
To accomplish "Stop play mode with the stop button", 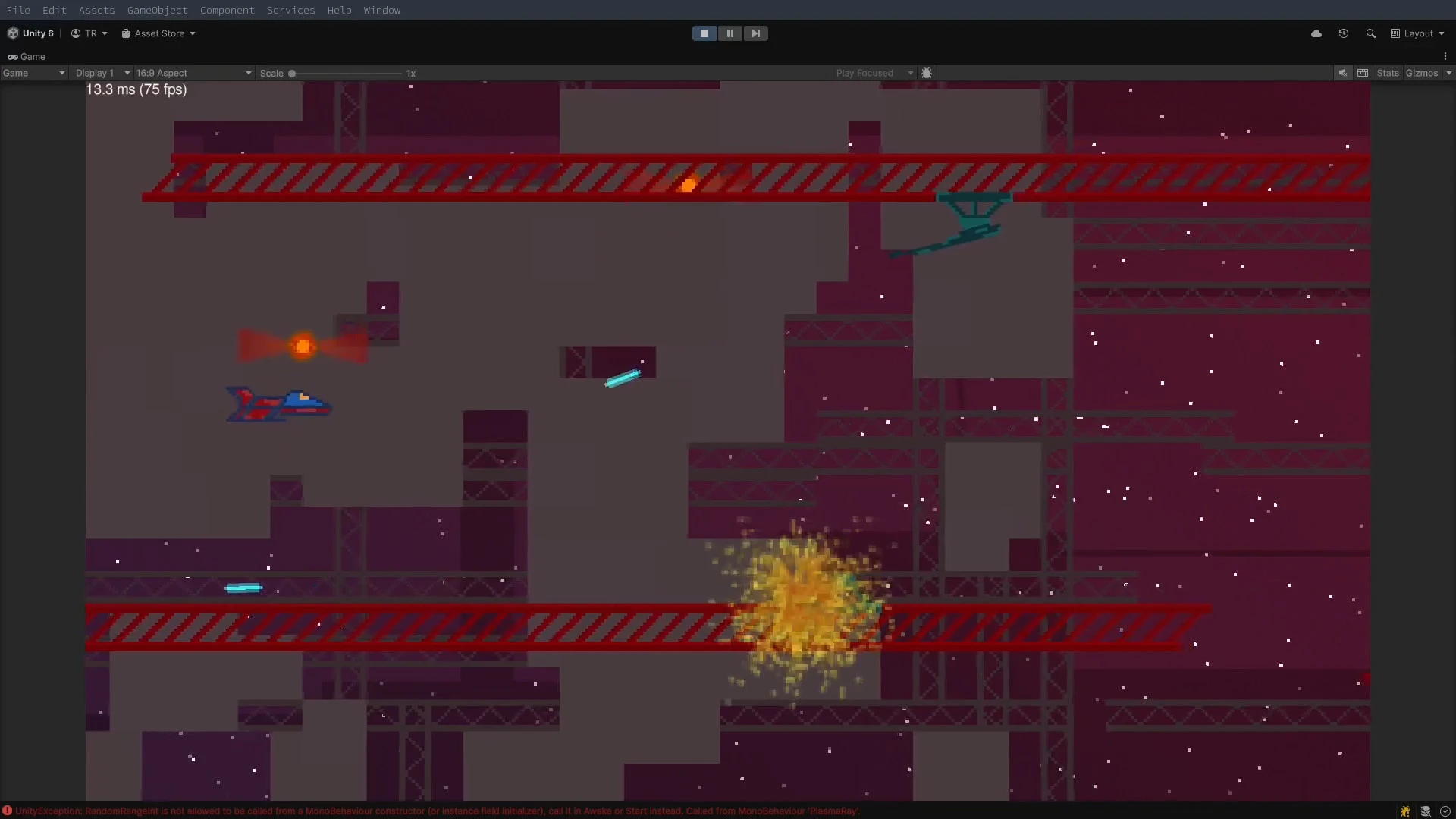I will click(x=704, y=33).
